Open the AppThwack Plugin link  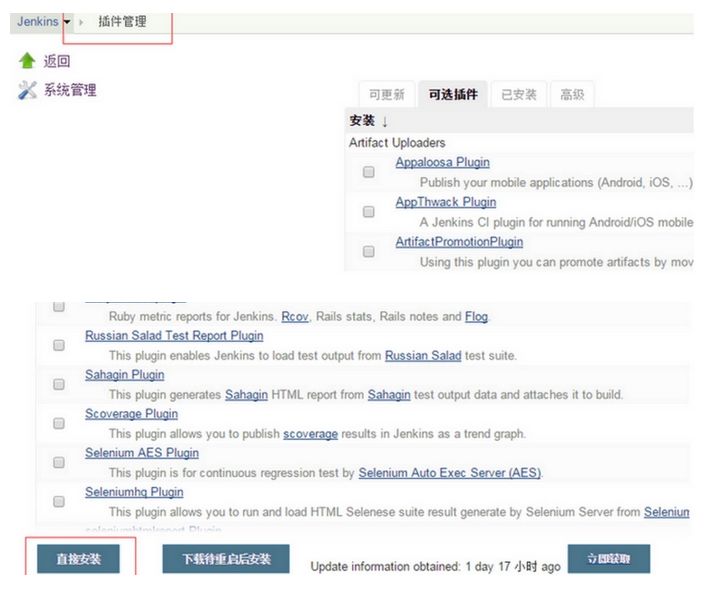[445, 202]
